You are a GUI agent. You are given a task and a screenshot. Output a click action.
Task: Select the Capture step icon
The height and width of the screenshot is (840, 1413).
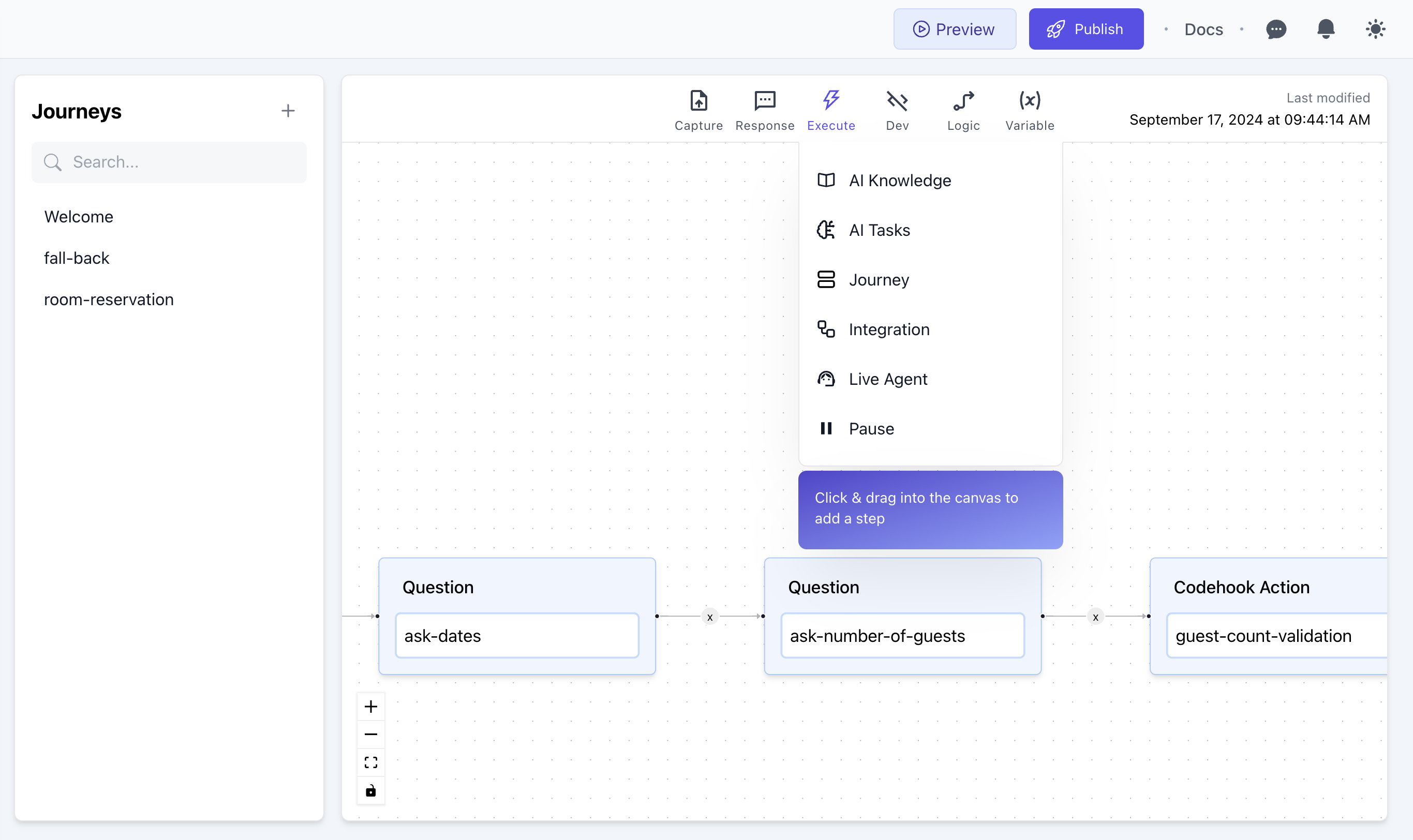coord(698,109)
